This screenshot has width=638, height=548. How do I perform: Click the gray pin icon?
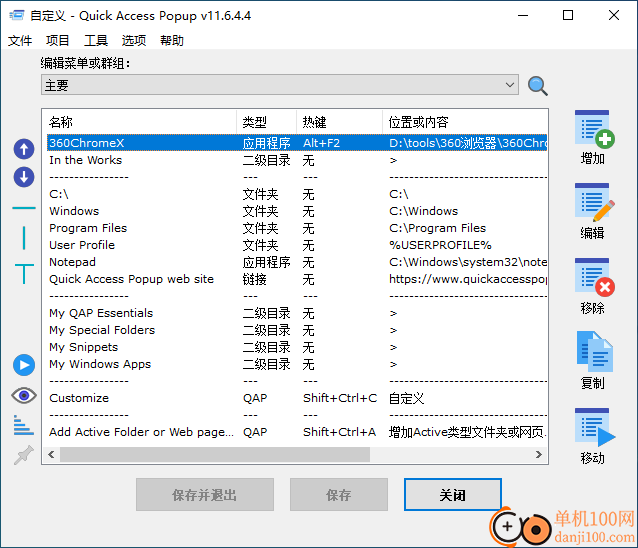coord(24,455)
